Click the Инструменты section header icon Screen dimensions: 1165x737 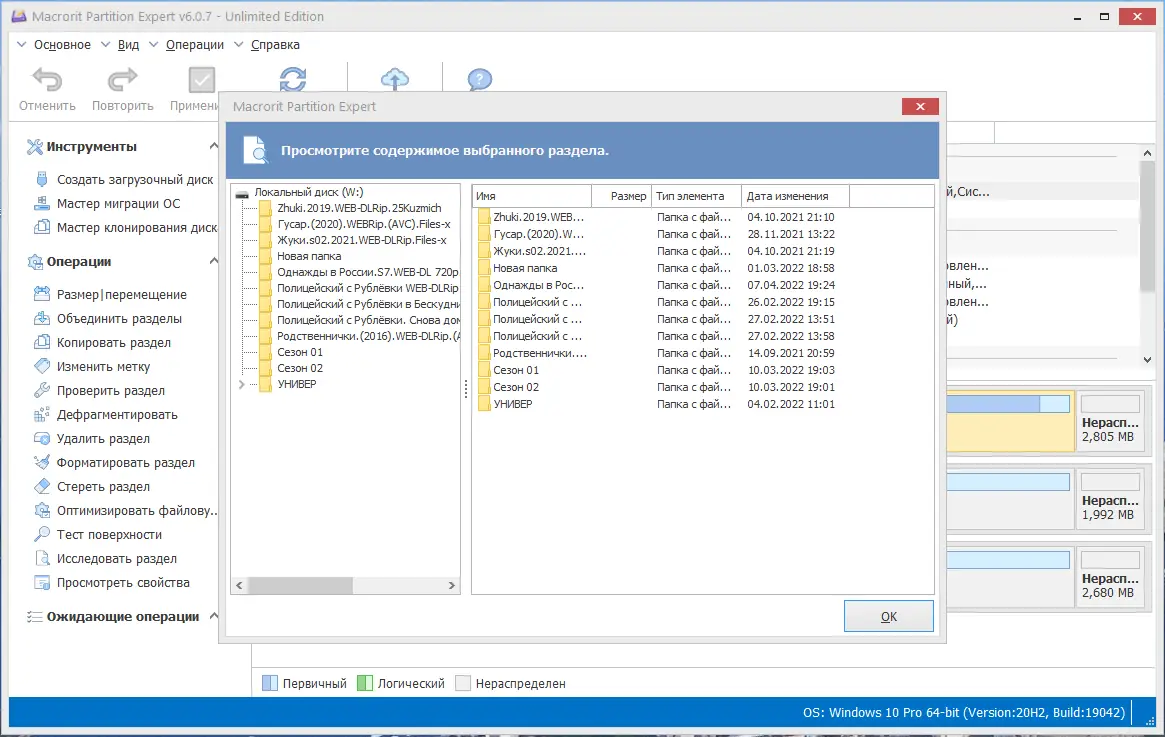point(34,146)
